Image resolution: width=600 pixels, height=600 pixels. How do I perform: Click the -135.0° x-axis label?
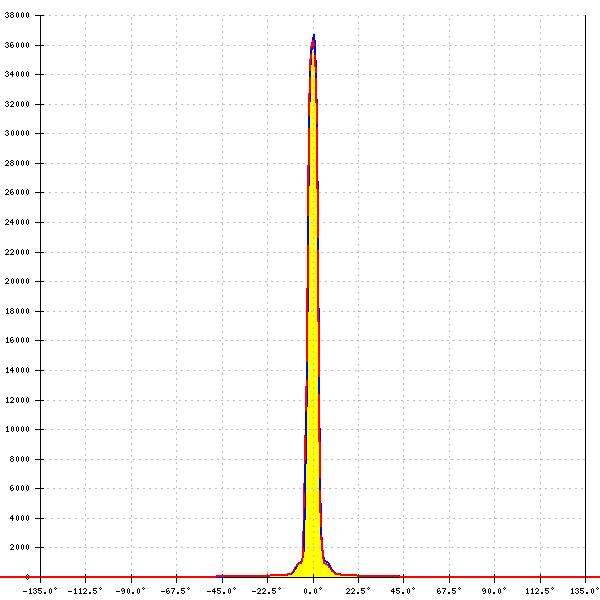pos(40,591)
